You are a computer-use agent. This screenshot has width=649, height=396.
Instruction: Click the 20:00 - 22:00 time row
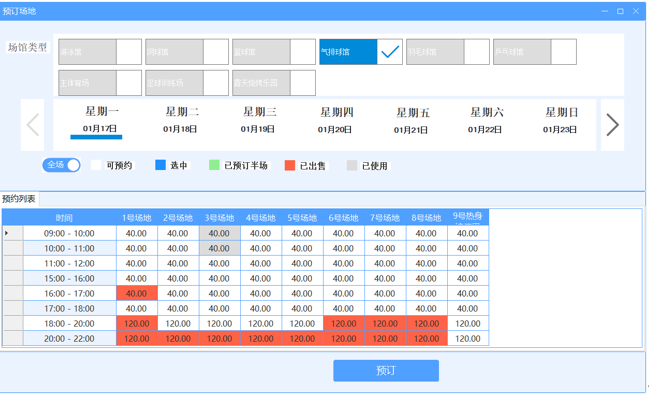(x=70, y=338)
